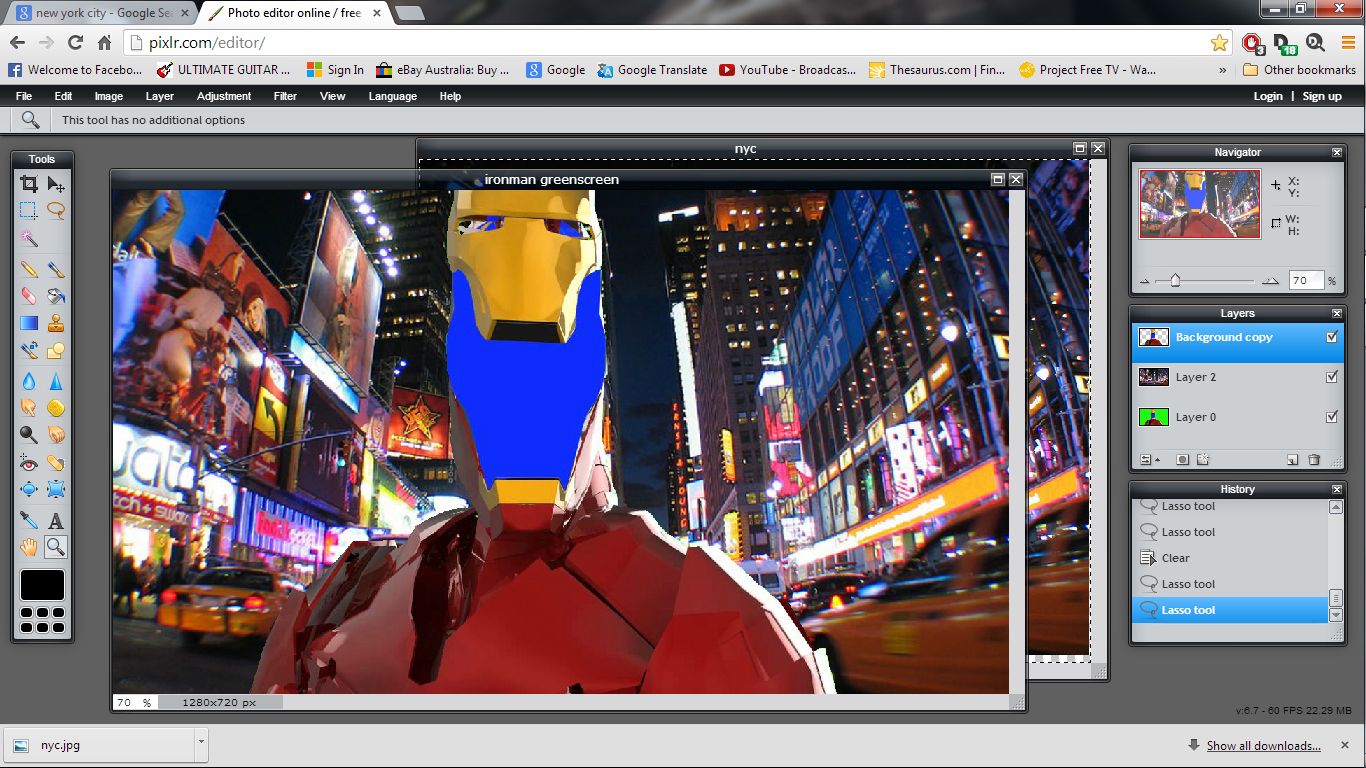Open the Language menu

pyautogui.click(x=393, y=96)
